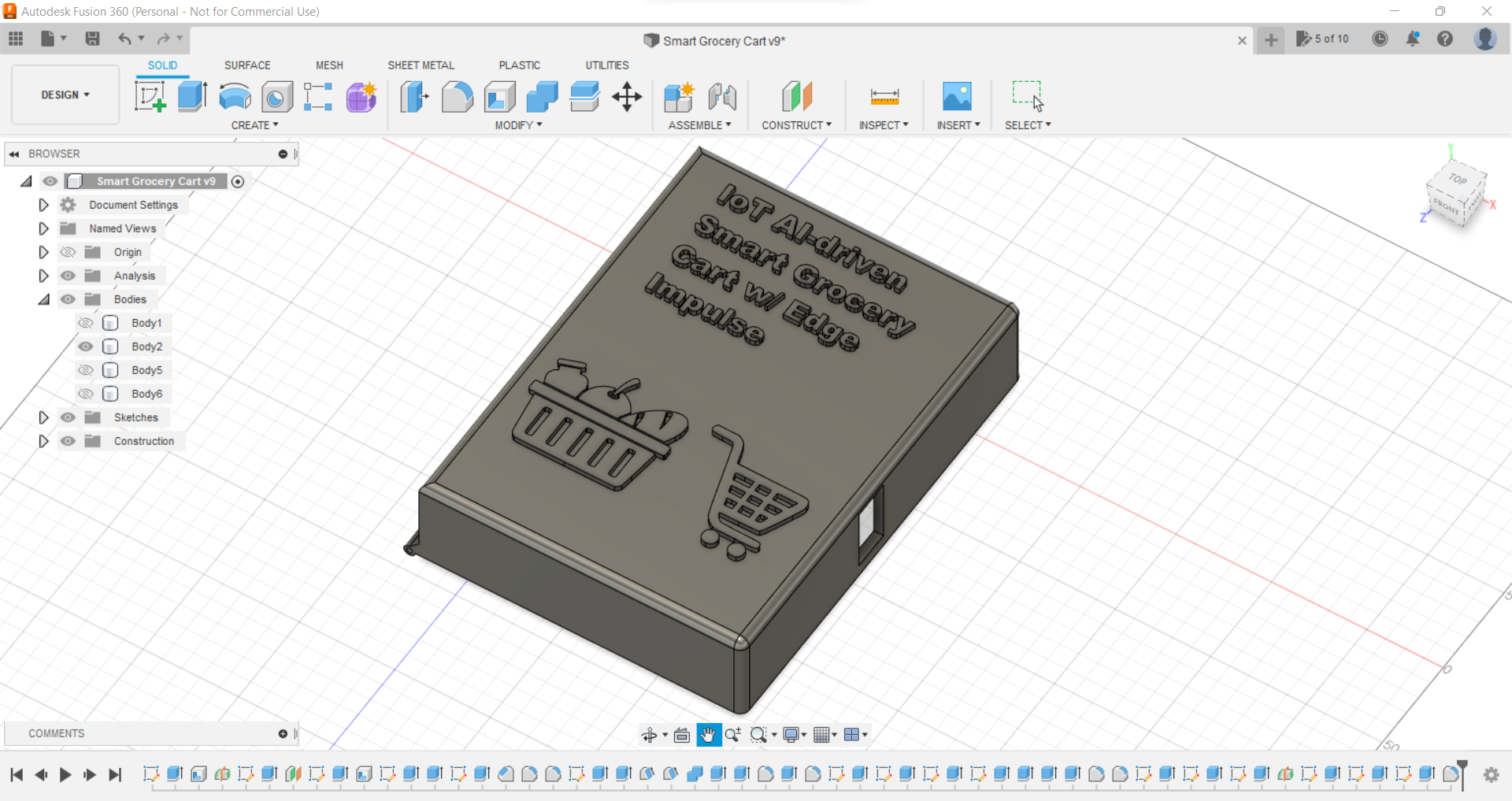Expand the Document Settings node

click(x=43, y=205)
